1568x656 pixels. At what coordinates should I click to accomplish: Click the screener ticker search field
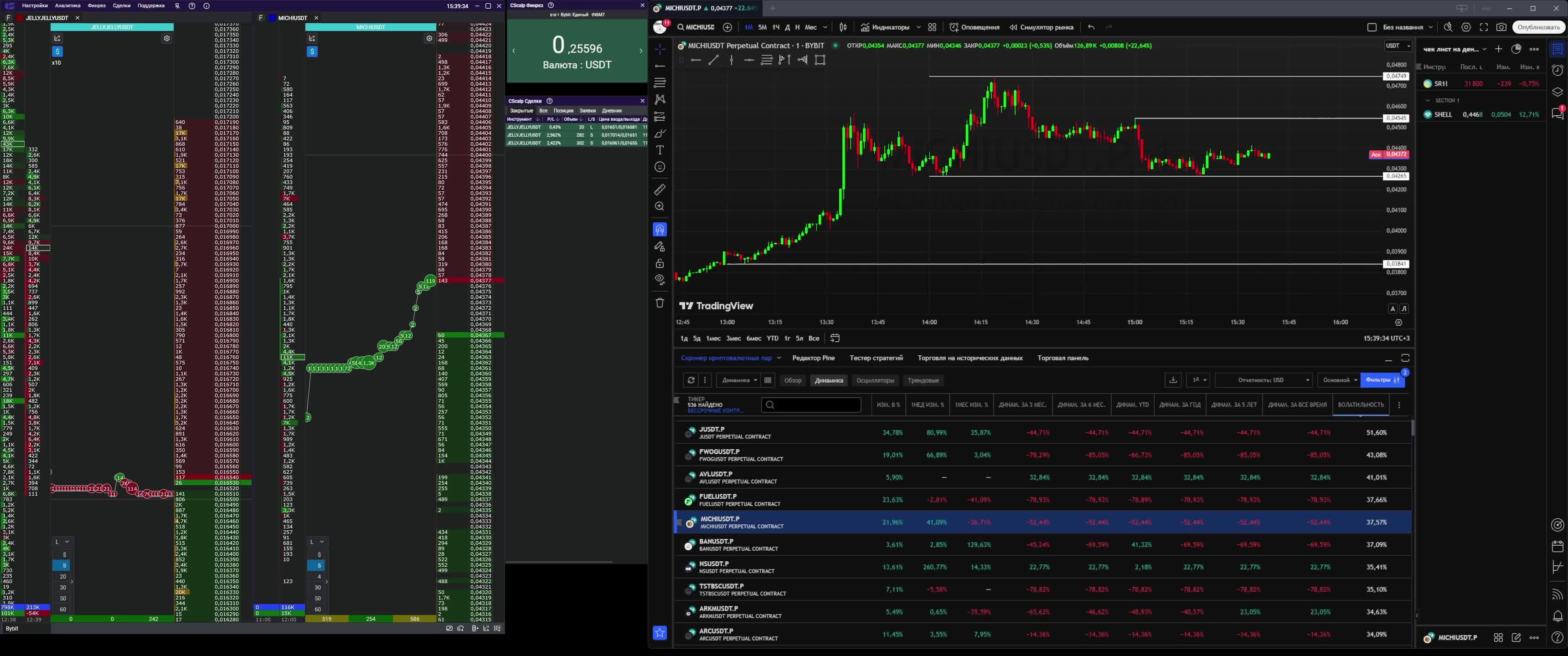tap(811, 405)
